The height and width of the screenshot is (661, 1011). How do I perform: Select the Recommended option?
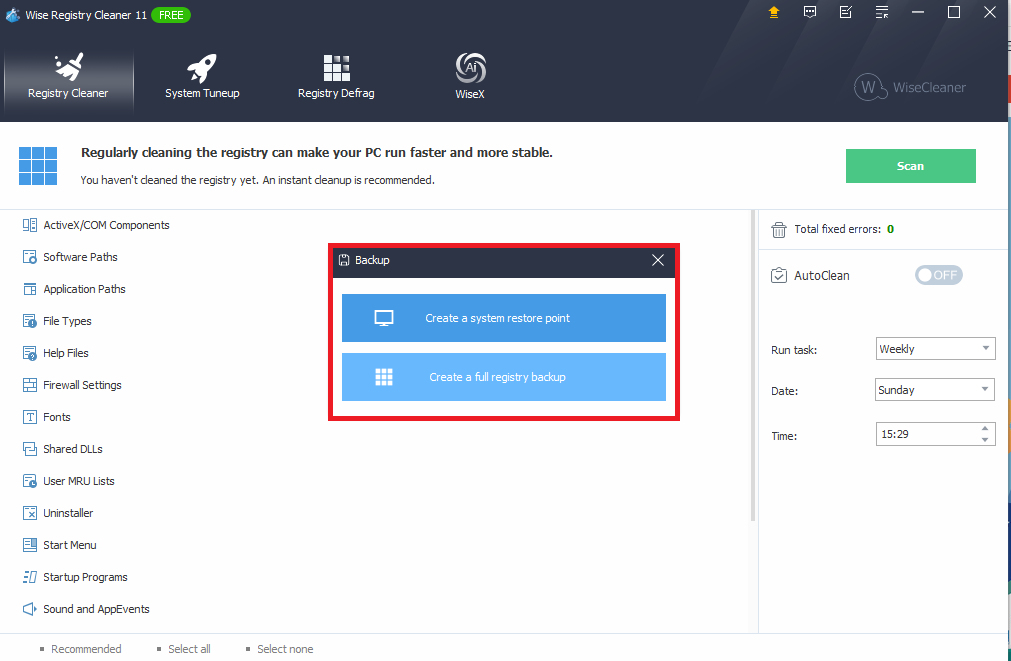tap(86, 649)
